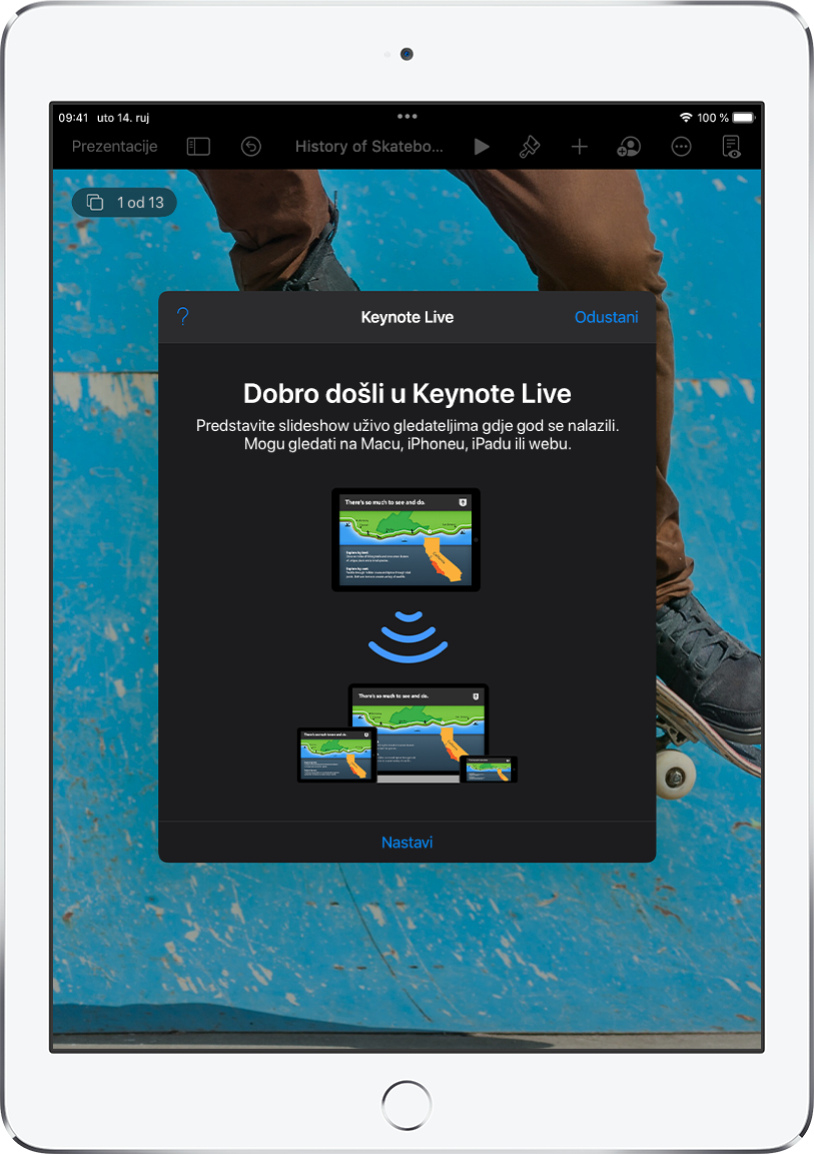
Task: Tap the undo arrow icon
Action: (x=251, y=146)
